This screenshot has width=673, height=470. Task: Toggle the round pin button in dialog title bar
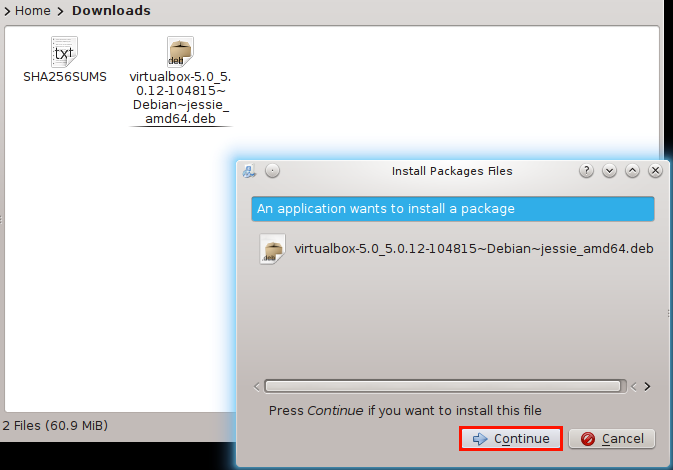click(273, 171)
